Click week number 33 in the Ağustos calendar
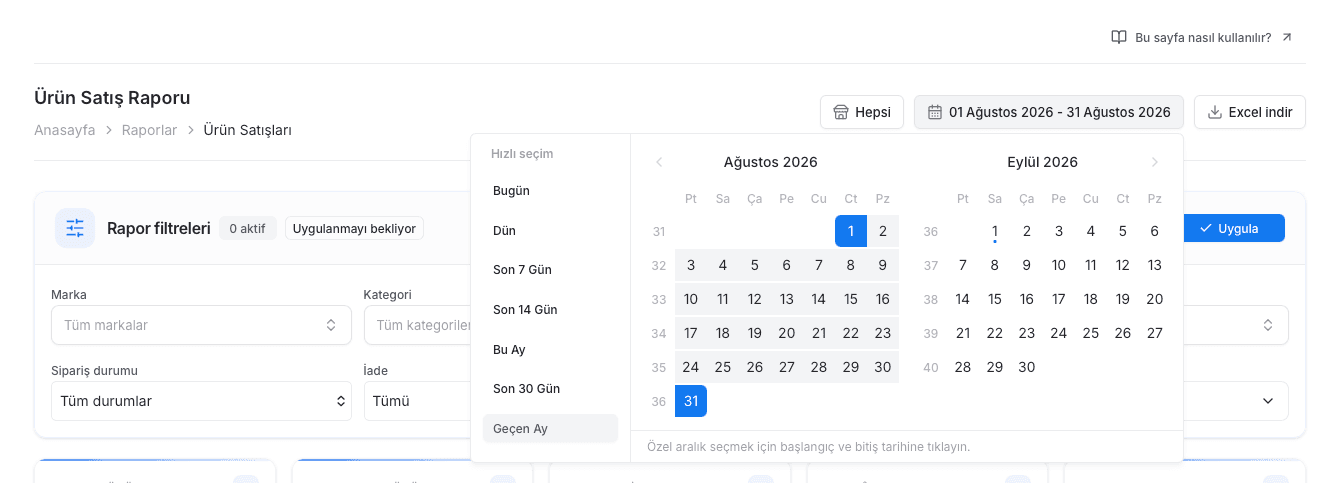 (x=659, y=299)
